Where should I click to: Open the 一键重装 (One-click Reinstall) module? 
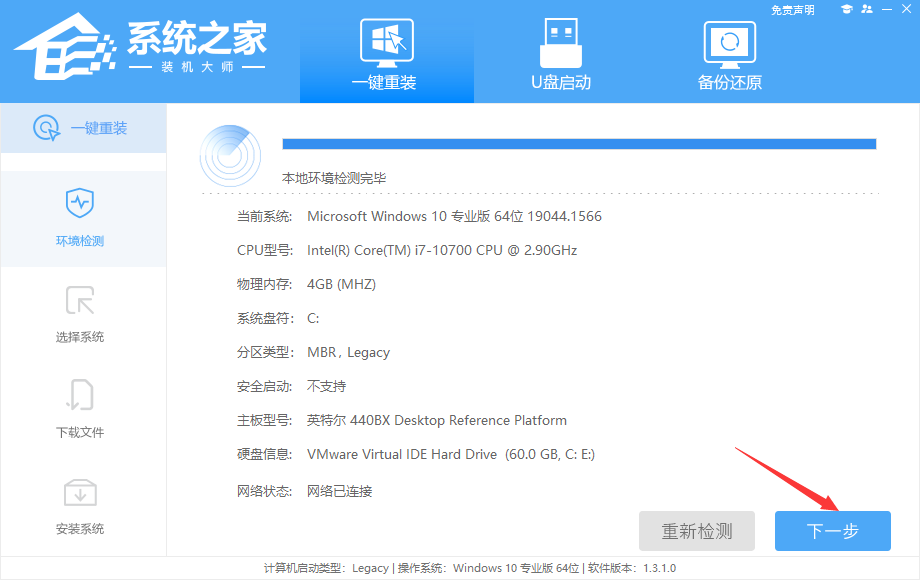386,50
